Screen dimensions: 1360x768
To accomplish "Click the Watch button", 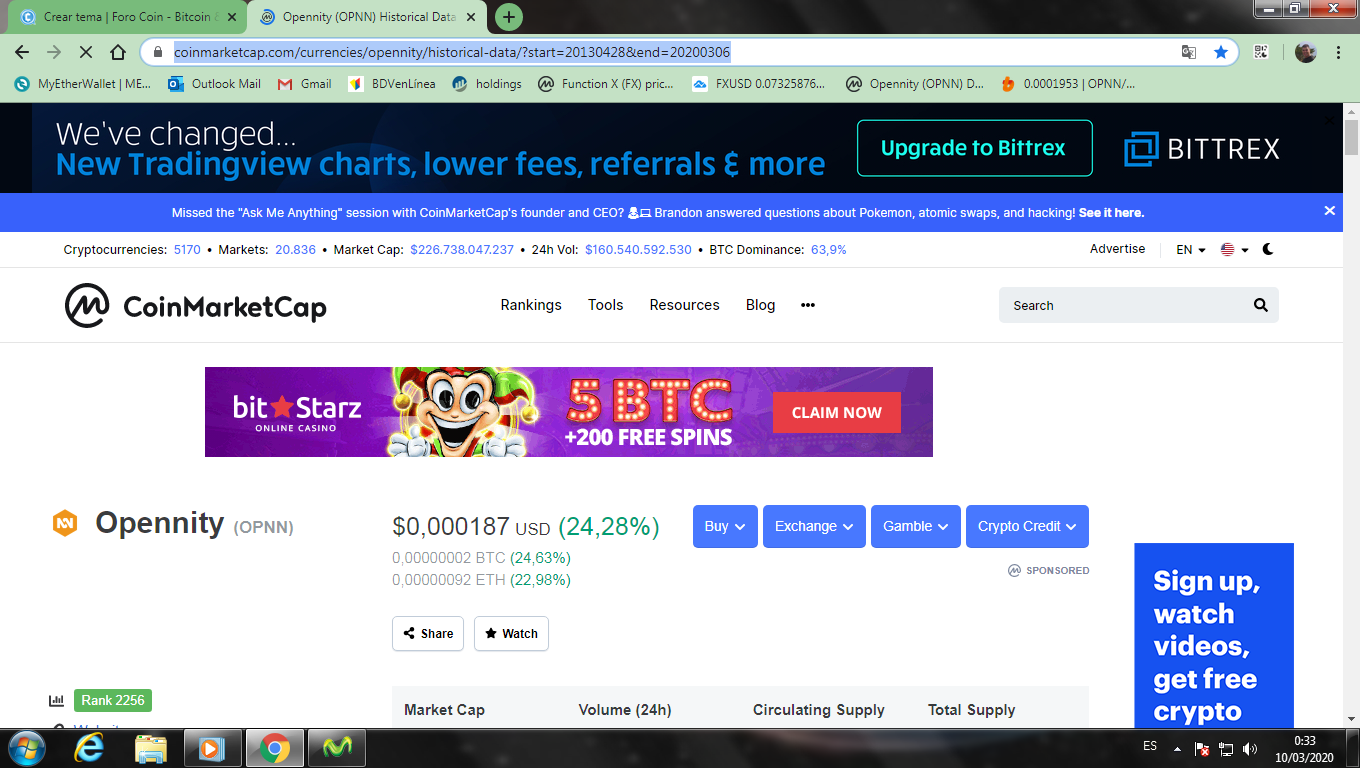I will coord(511,633).
